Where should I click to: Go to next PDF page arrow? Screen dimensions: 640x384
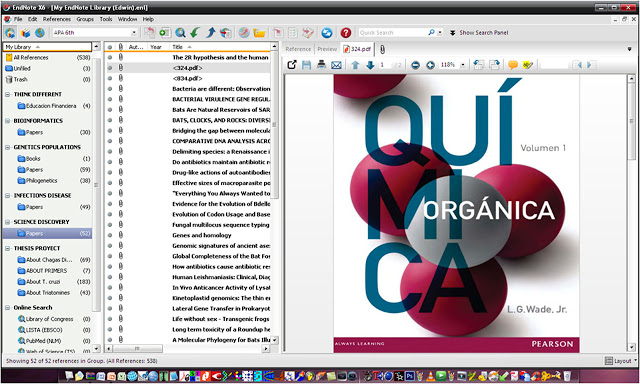[x=370, y=65]
